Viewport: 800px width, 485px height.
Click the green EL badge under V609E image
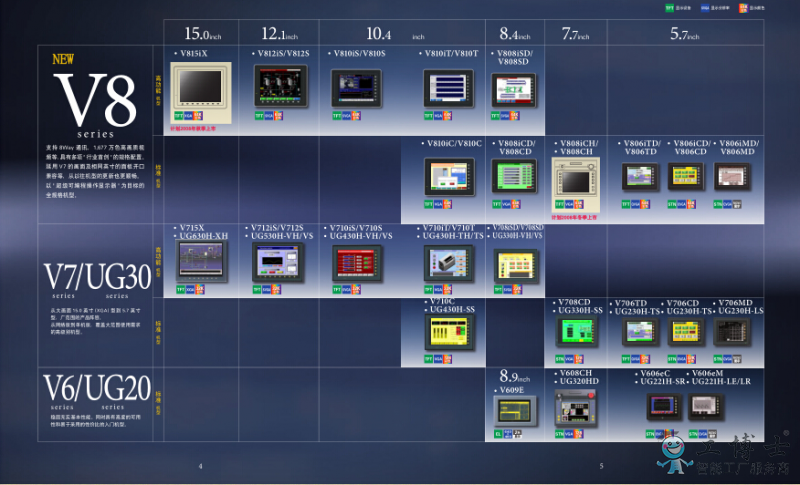pyautogui.click(x=498, y=434)
